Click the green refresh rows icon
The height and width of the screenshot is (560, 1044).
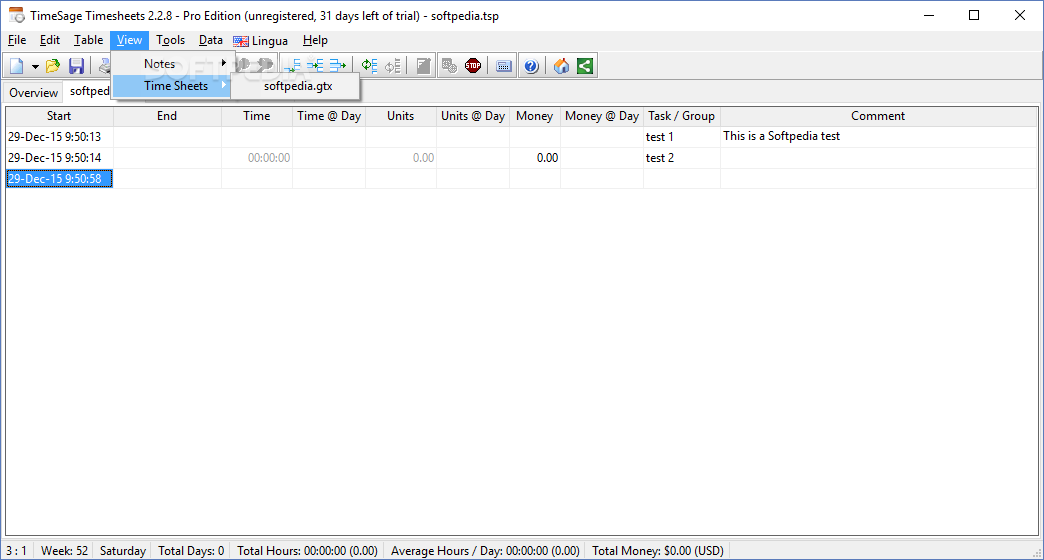[370, 66]
